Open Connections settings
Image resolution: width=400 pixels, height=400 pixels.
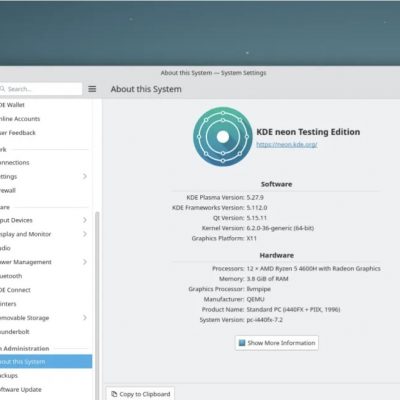[46, 162]
